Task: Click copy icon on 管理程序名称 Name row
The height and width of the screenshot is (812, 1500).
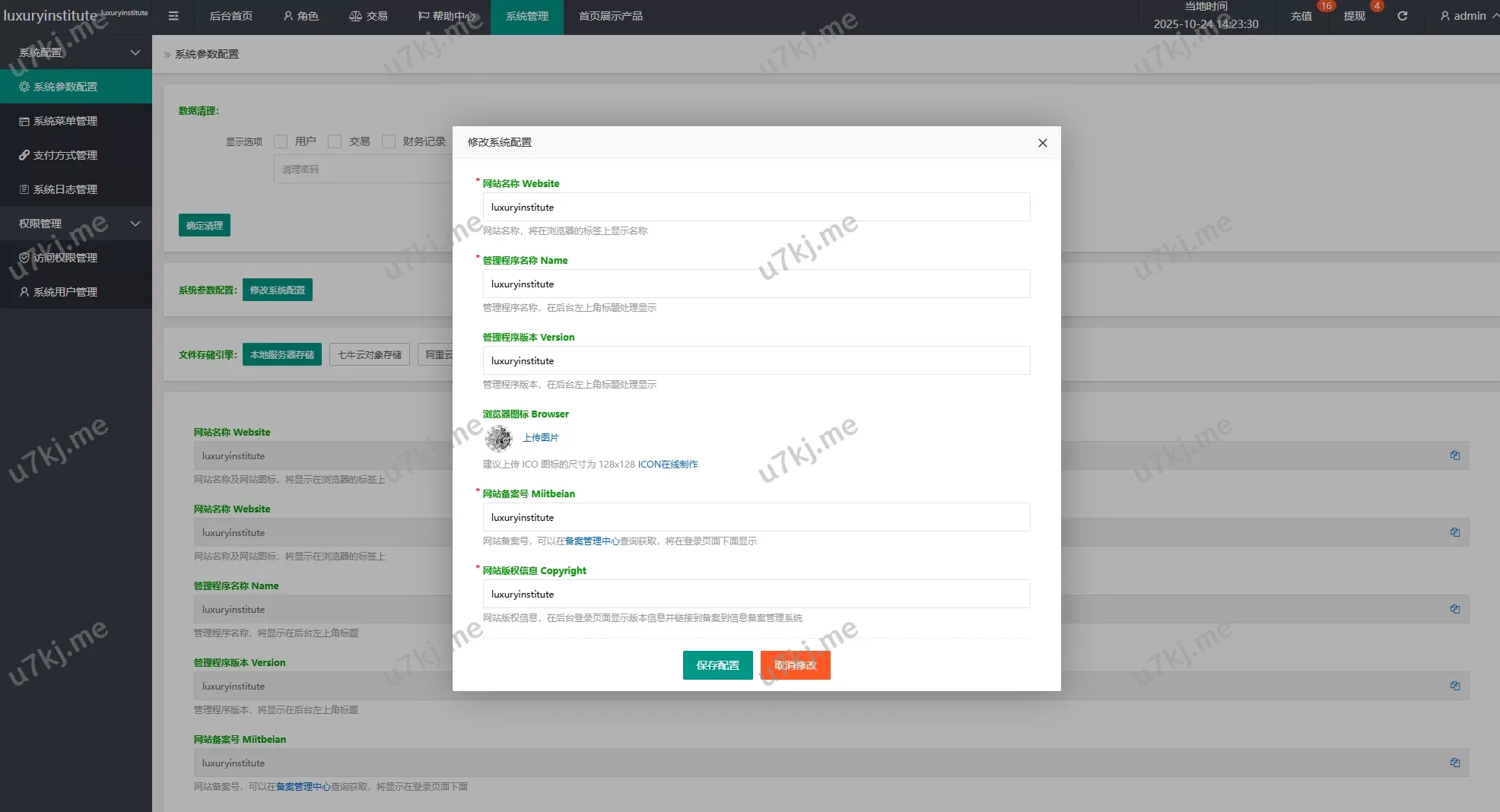Action: [1454, 609]
